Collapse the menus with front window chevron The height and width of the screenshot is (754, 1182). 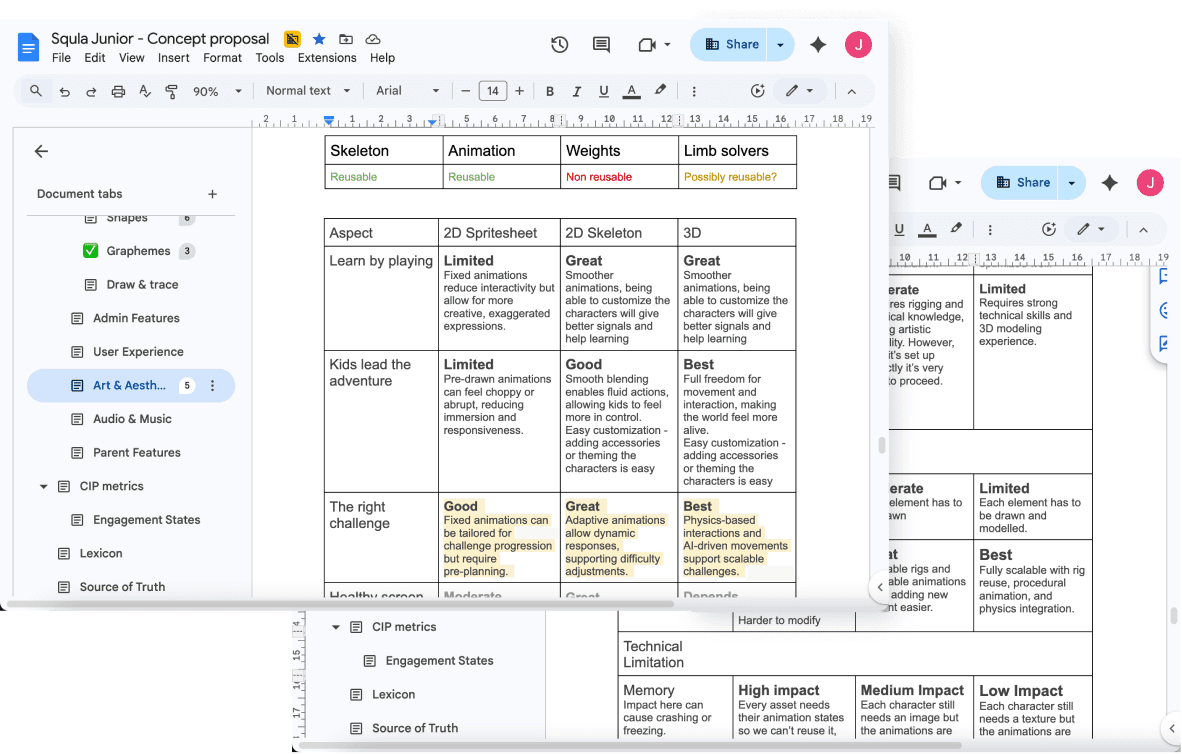pyautogui.click(x=852, y=91)
